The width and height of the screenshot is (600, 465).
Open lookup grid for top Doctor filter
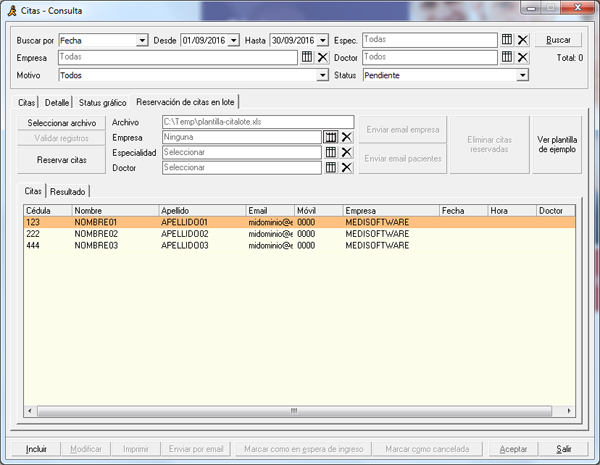(507, 57)
